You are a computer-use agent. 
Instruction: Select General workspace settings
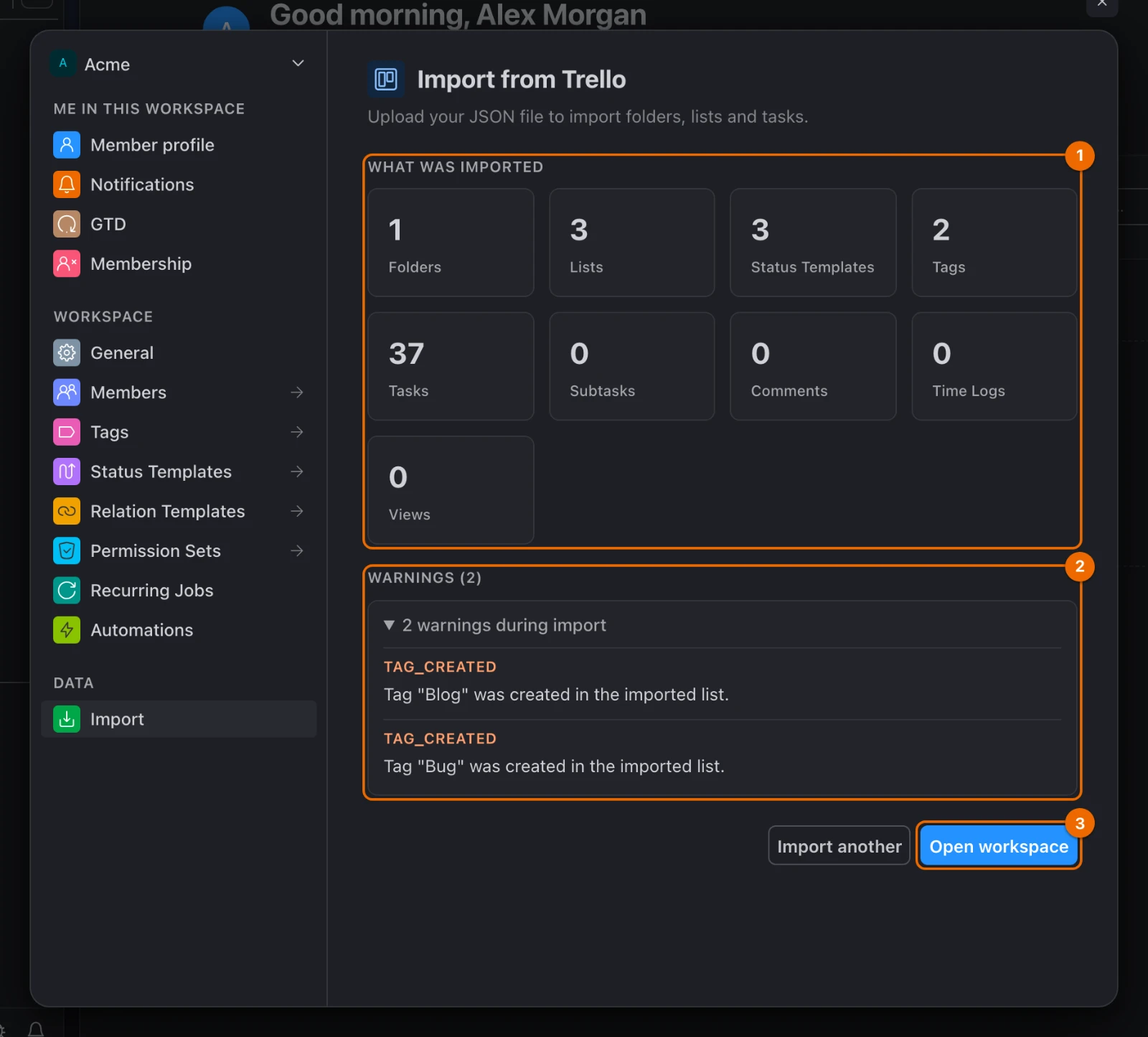pyautogui.click(x=179, y=352)
